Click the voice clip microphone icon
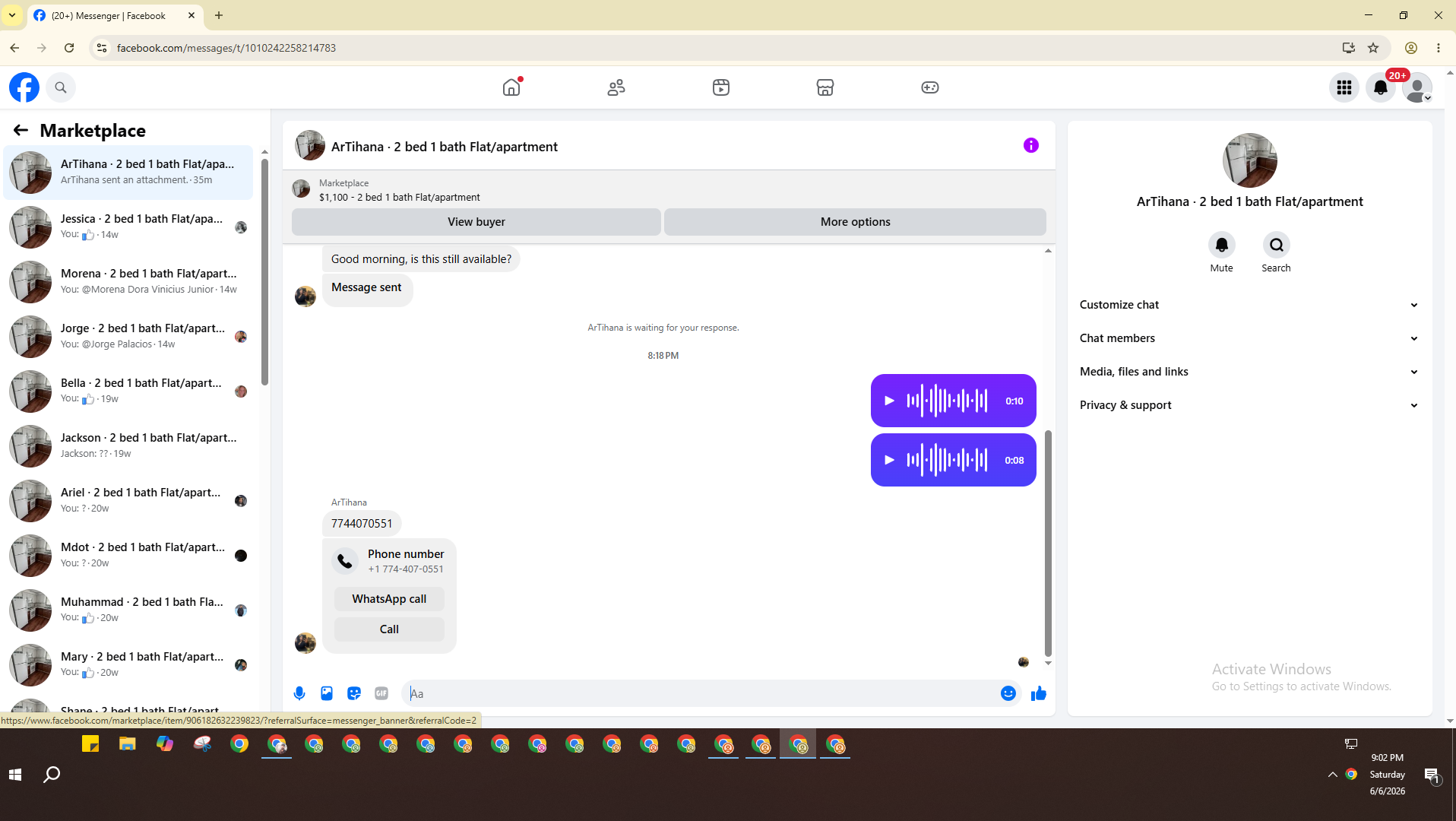 (299, 693)
